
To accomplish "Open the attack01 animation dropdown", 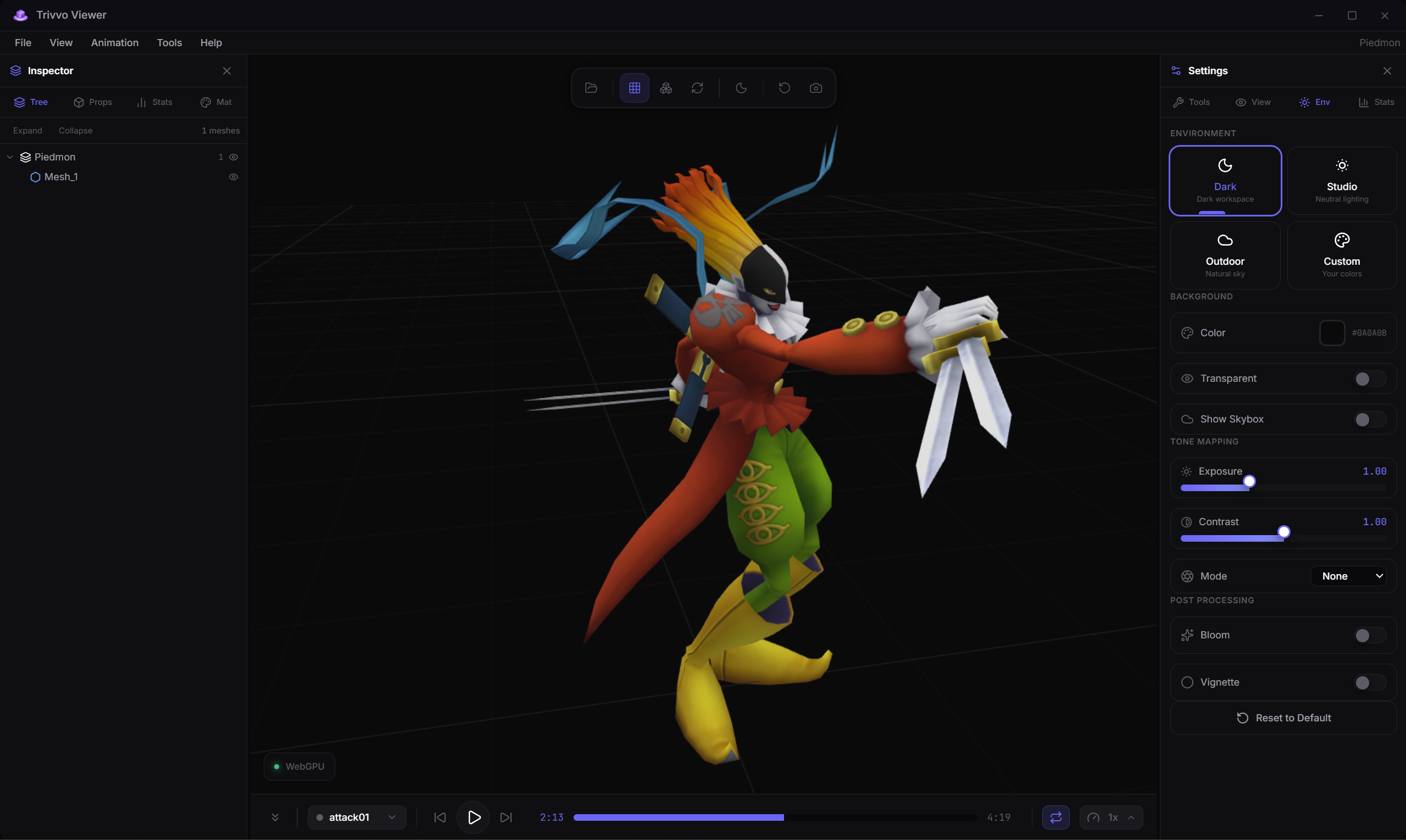I will pos(357,817).
